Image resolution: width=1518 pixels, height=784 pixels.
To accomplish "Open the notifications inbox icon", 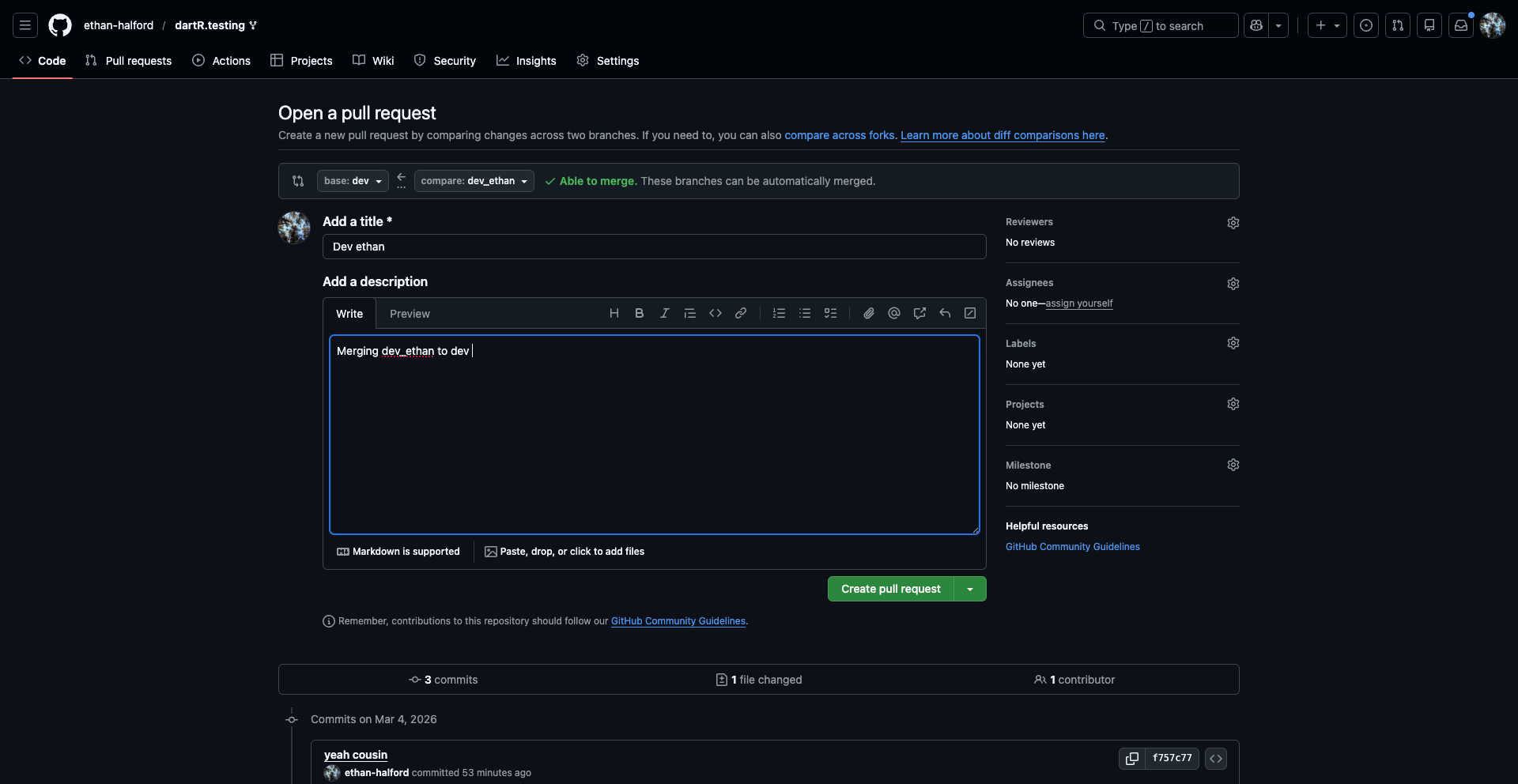I will pyautogui.click(x=1461, y=25).
